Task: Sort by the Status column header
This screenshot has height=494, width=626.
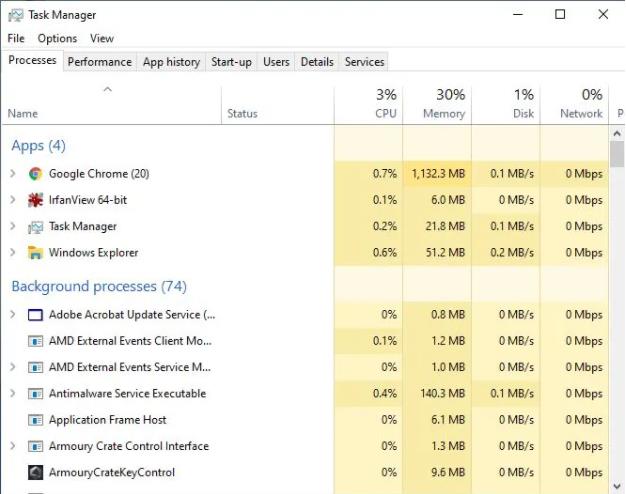Action: pyautogui.click(x=277, y=105)
